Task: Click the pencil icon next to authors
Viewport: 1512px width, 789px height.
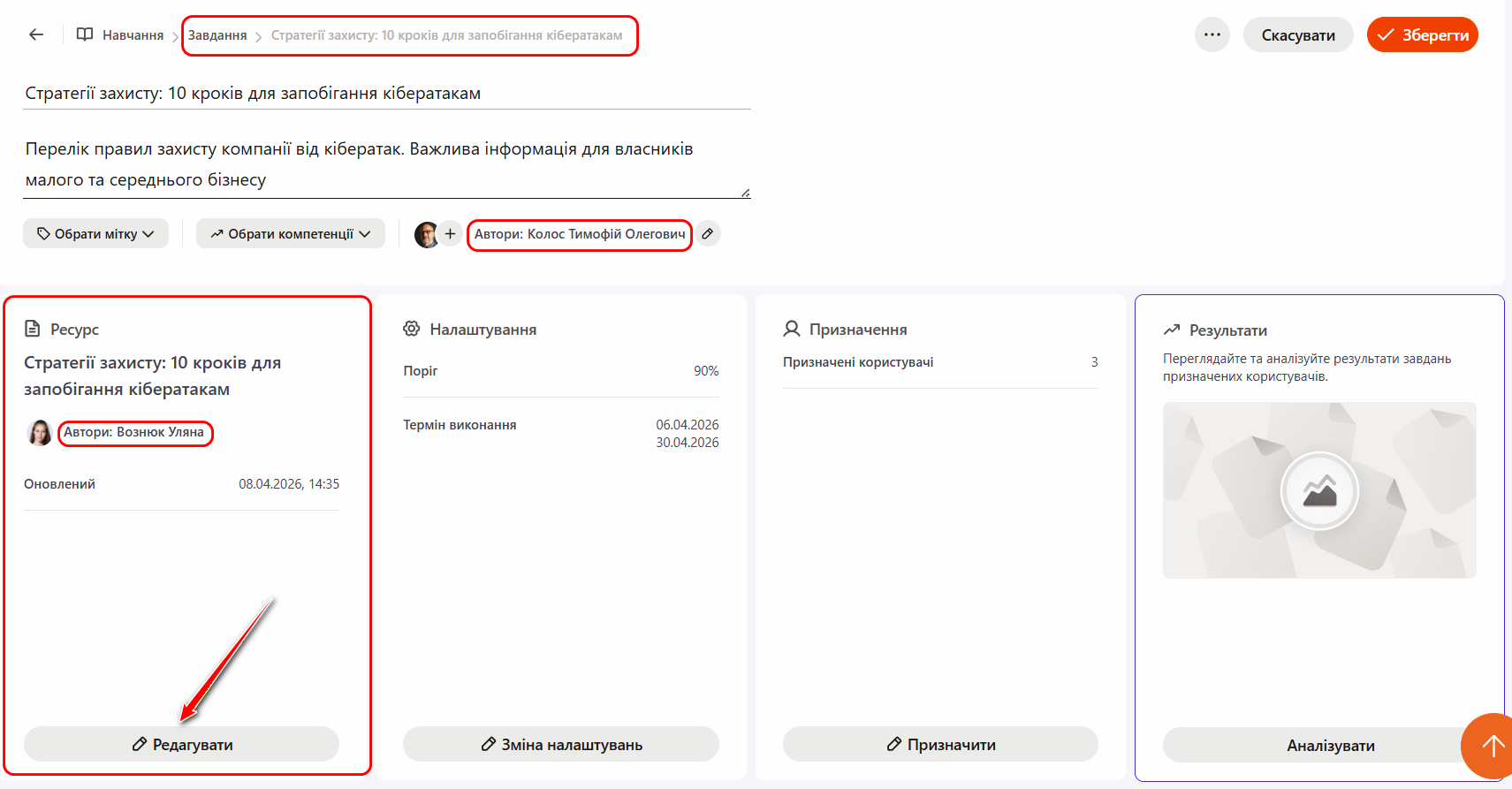Action: click(708, 234)
